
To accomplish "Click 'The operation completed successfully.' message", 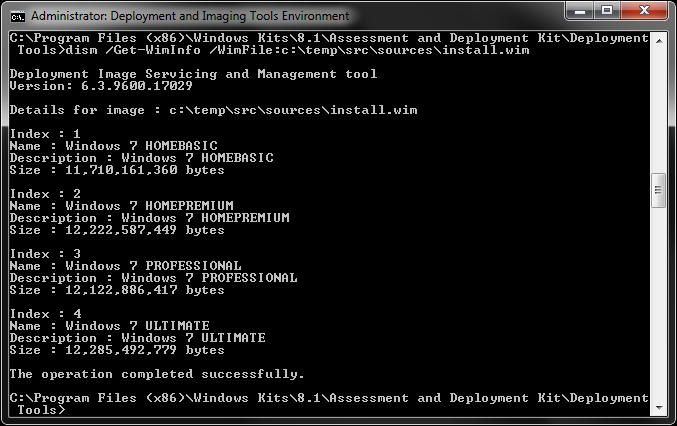I will coord(156,374).
